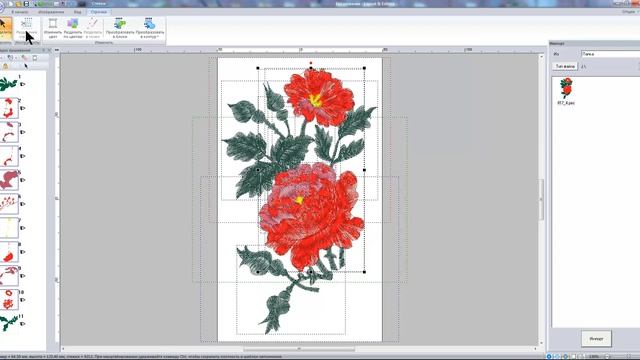Click horizontal scrollbar left arrow

pos(63,349)
